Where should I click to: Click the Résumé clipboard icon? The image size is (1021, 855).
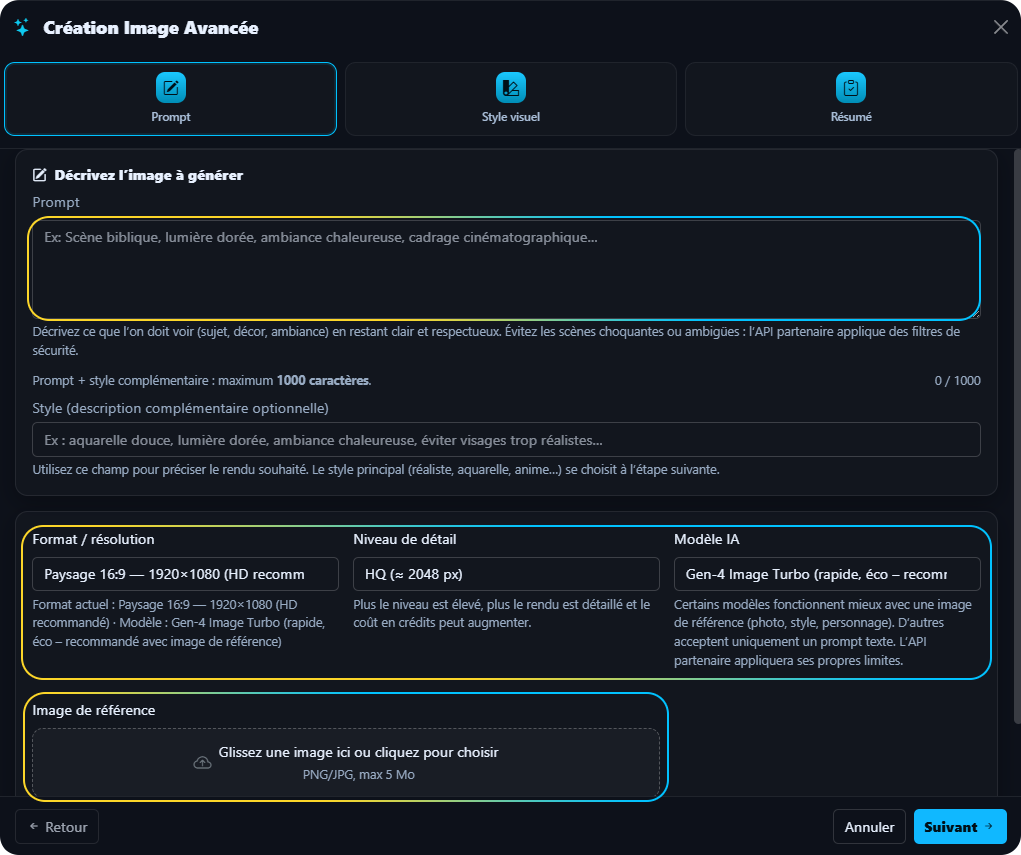coord(851,88)
